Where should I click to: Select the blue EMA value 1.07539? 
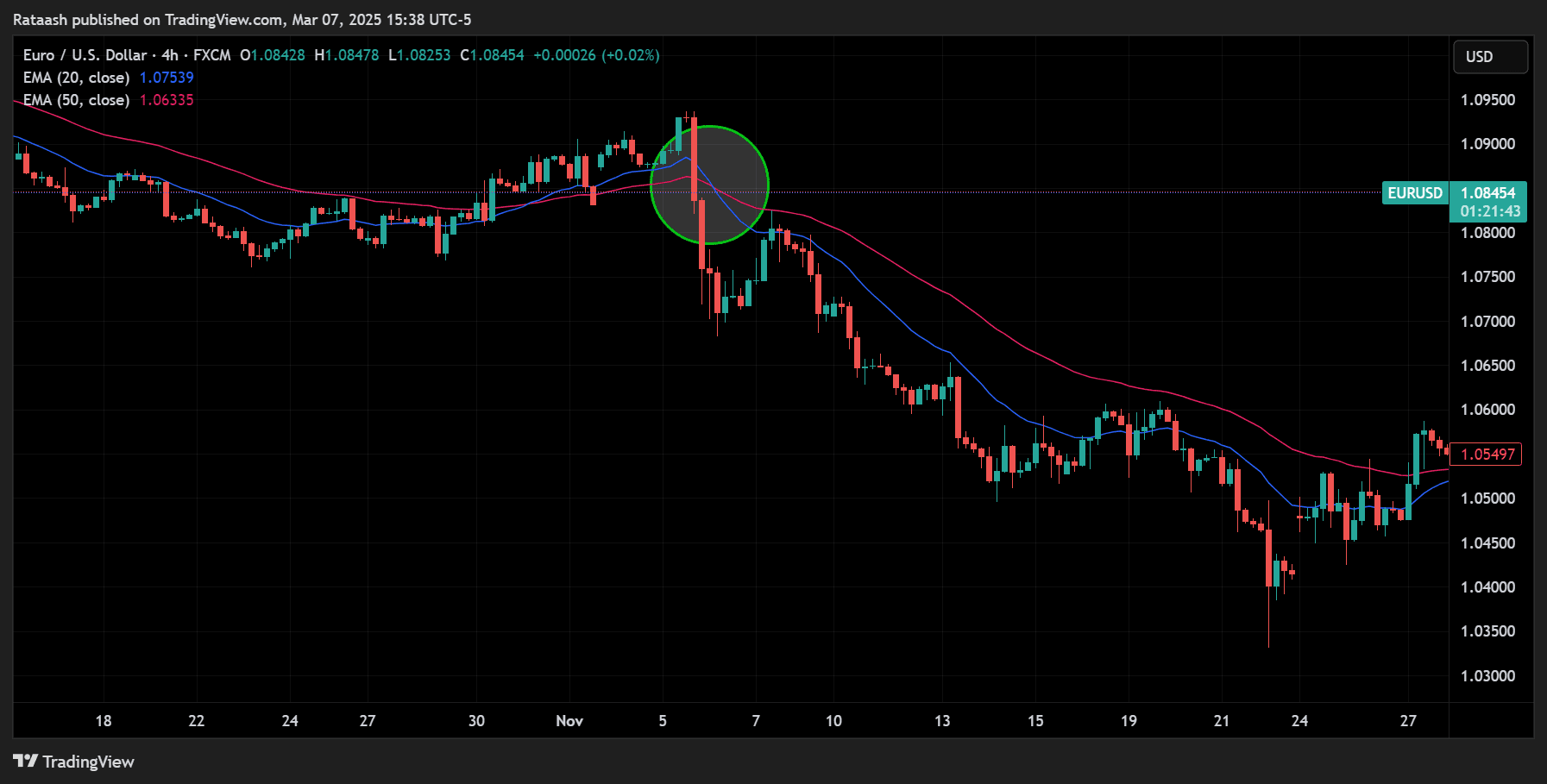point(167,77)
